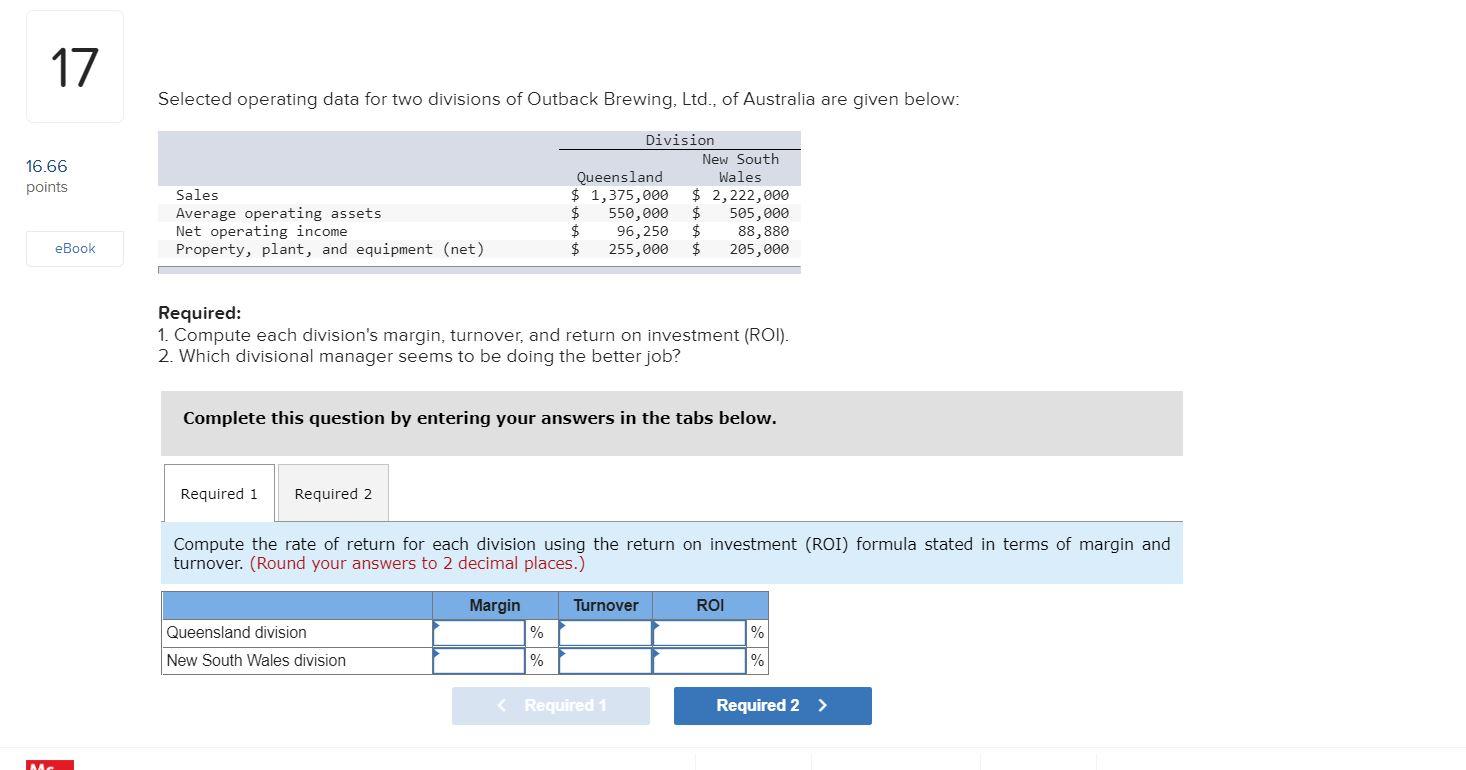
Task: Click the question number 17 box
Action: (x=74, y=65)
